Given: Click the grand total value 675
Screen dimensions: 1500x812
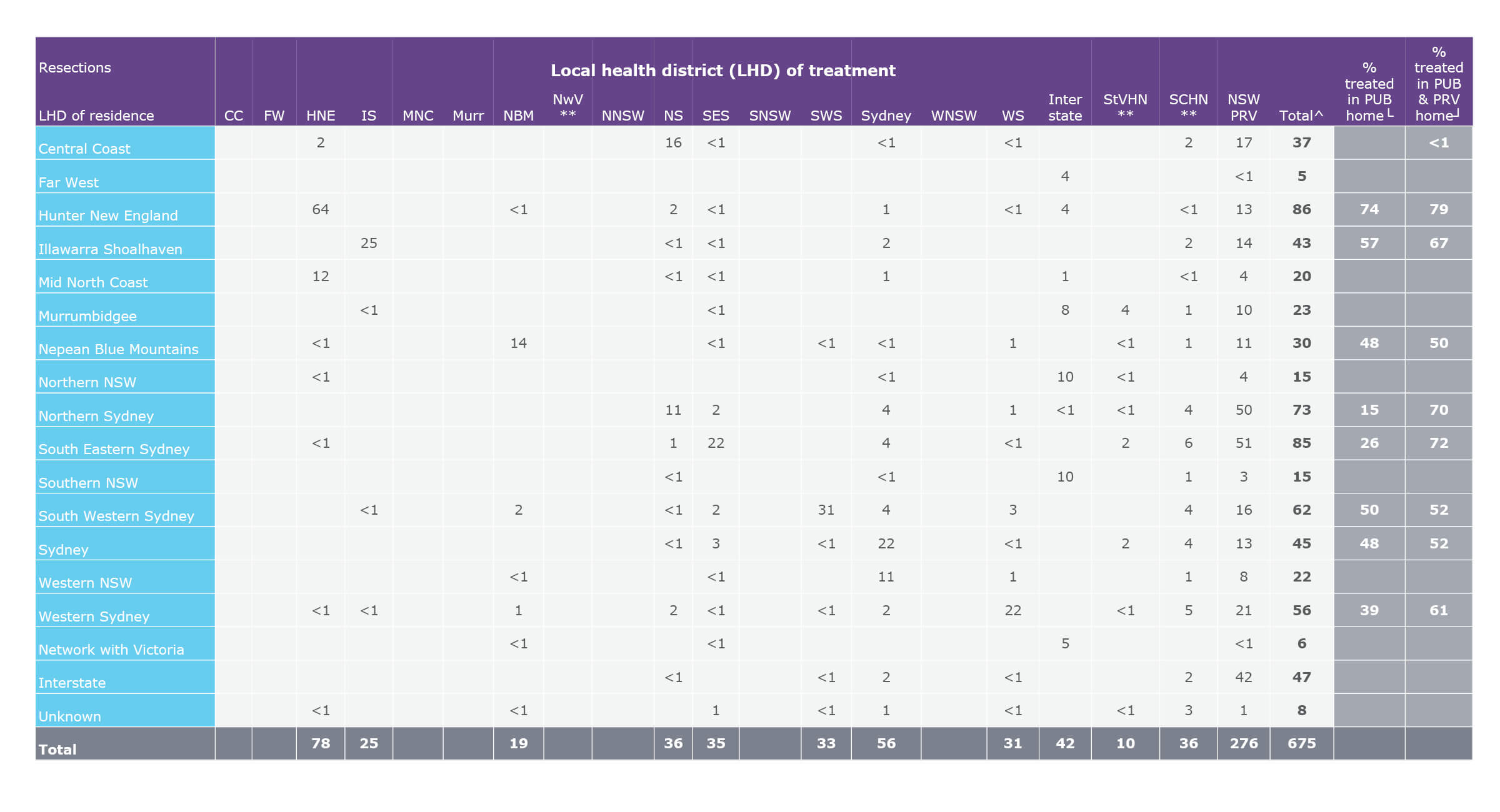Looking at the screenshot, I should (x=1301, y=743).
